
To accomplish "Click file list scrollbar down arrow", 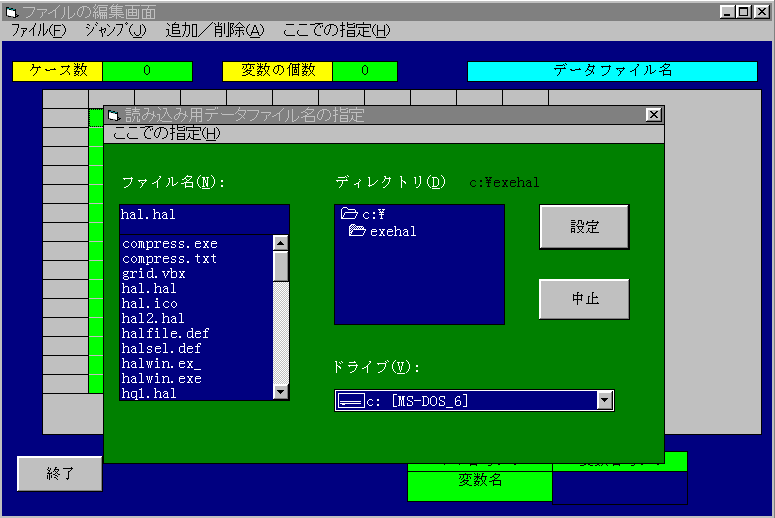I will [281, 392].
